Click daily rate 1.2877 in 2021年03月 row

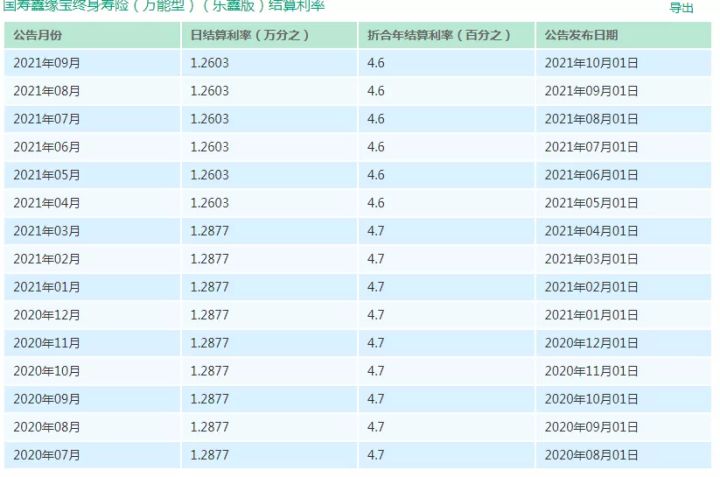coord(209,231)
